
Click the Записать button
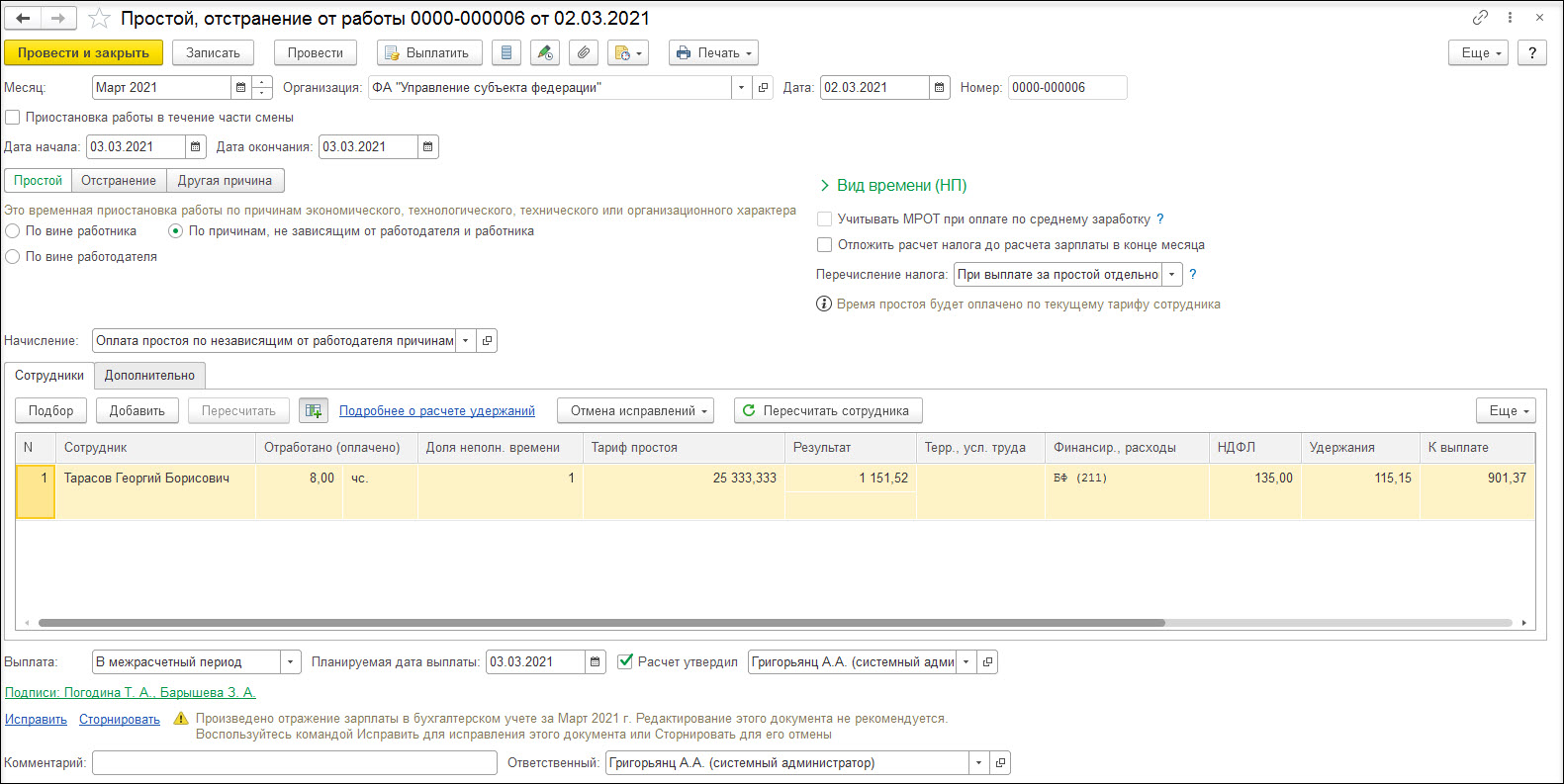click(x=213, y=53)
